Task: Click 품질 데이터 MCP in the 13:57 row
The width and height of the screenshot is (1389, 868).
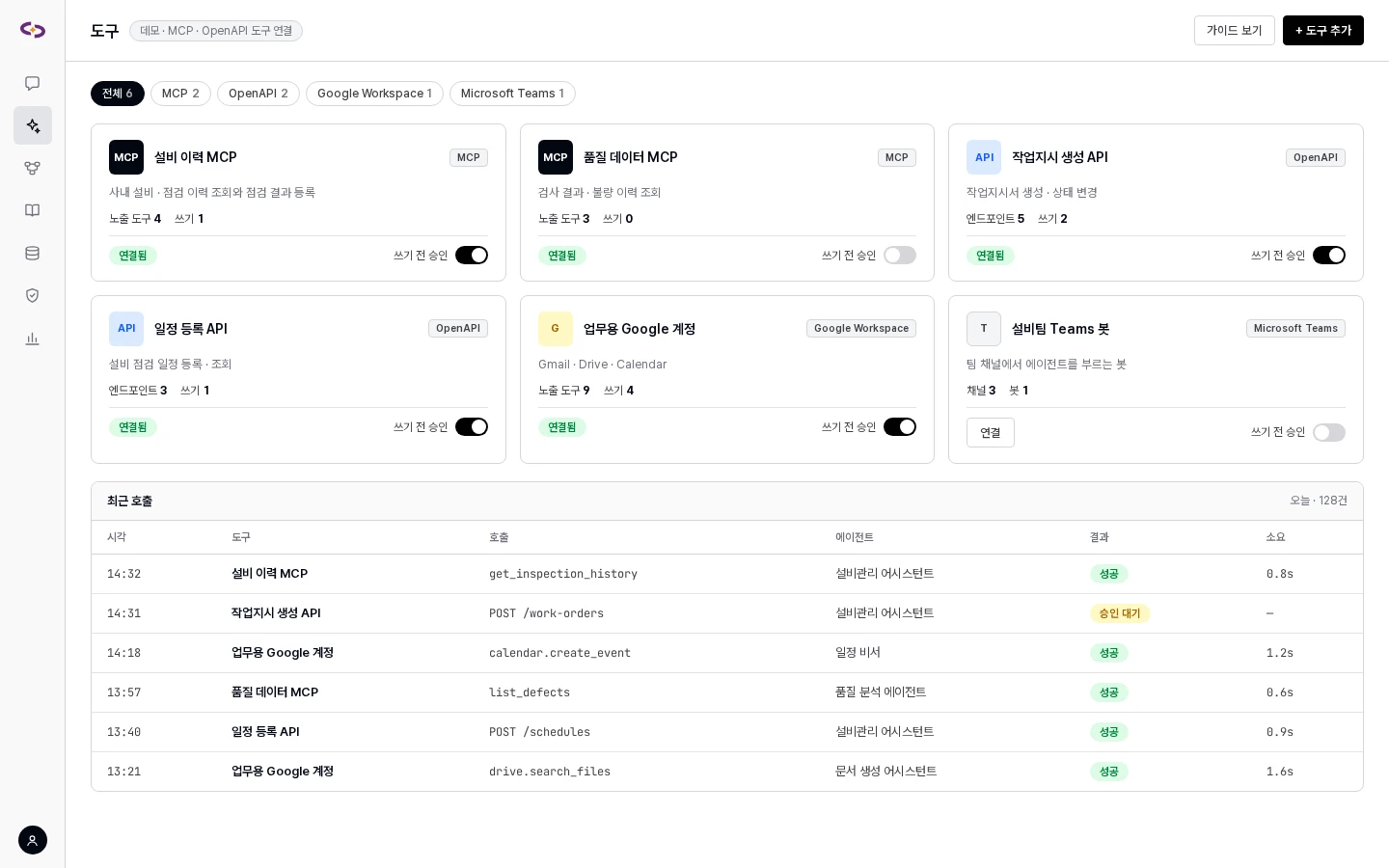Action: pos(275,692)
